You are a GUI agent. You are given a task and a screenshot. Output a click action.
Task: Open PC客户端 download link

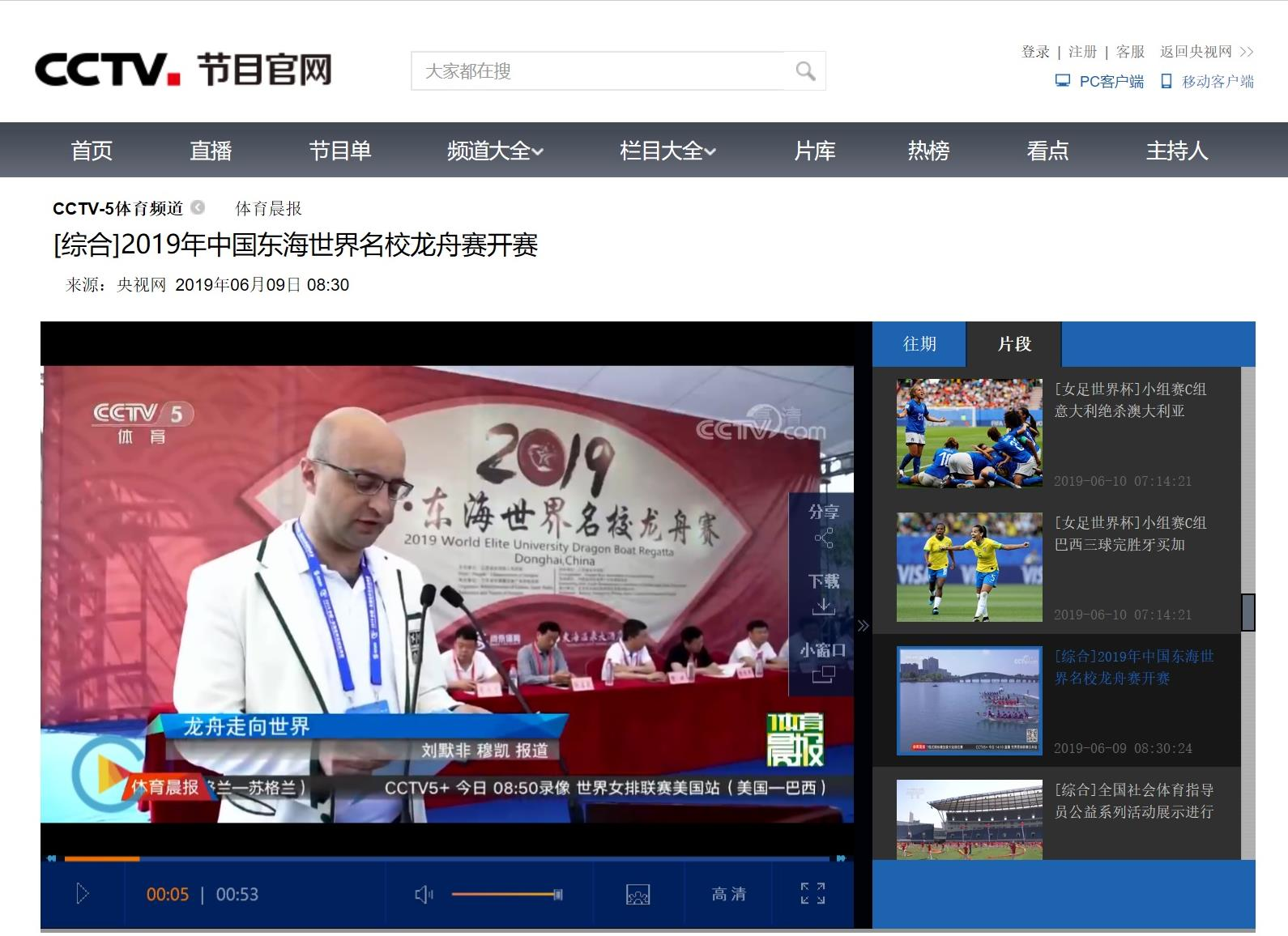pyautogui.click(x=1100, y=81)
